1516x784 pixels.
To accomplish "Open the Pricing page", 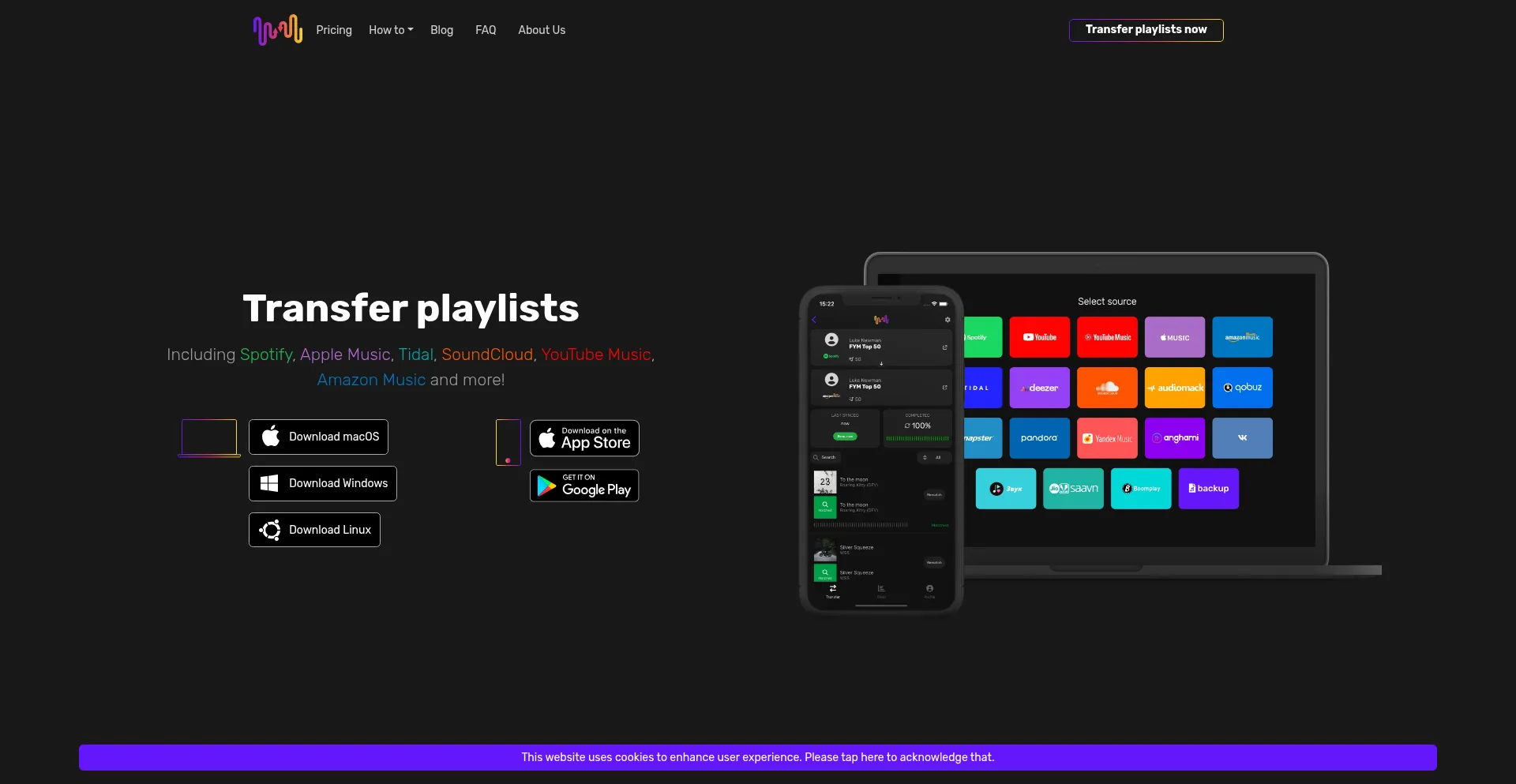I will (334, 30).
